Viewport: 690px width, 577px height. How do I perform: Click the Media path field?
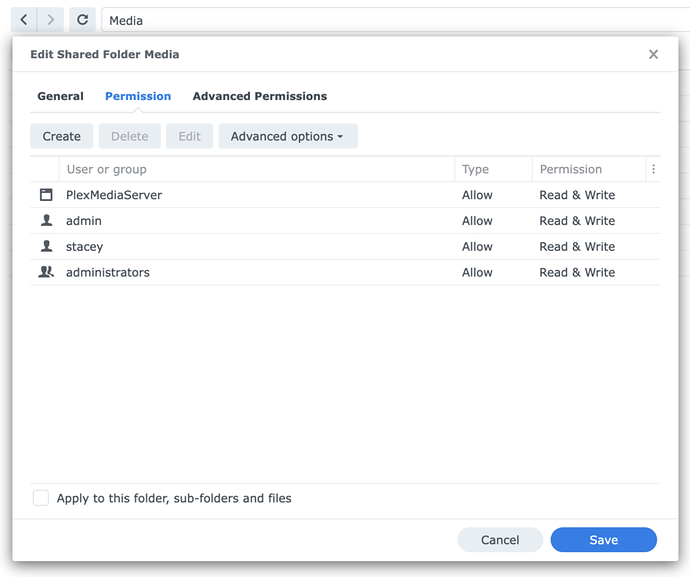[x=390, y=20]
